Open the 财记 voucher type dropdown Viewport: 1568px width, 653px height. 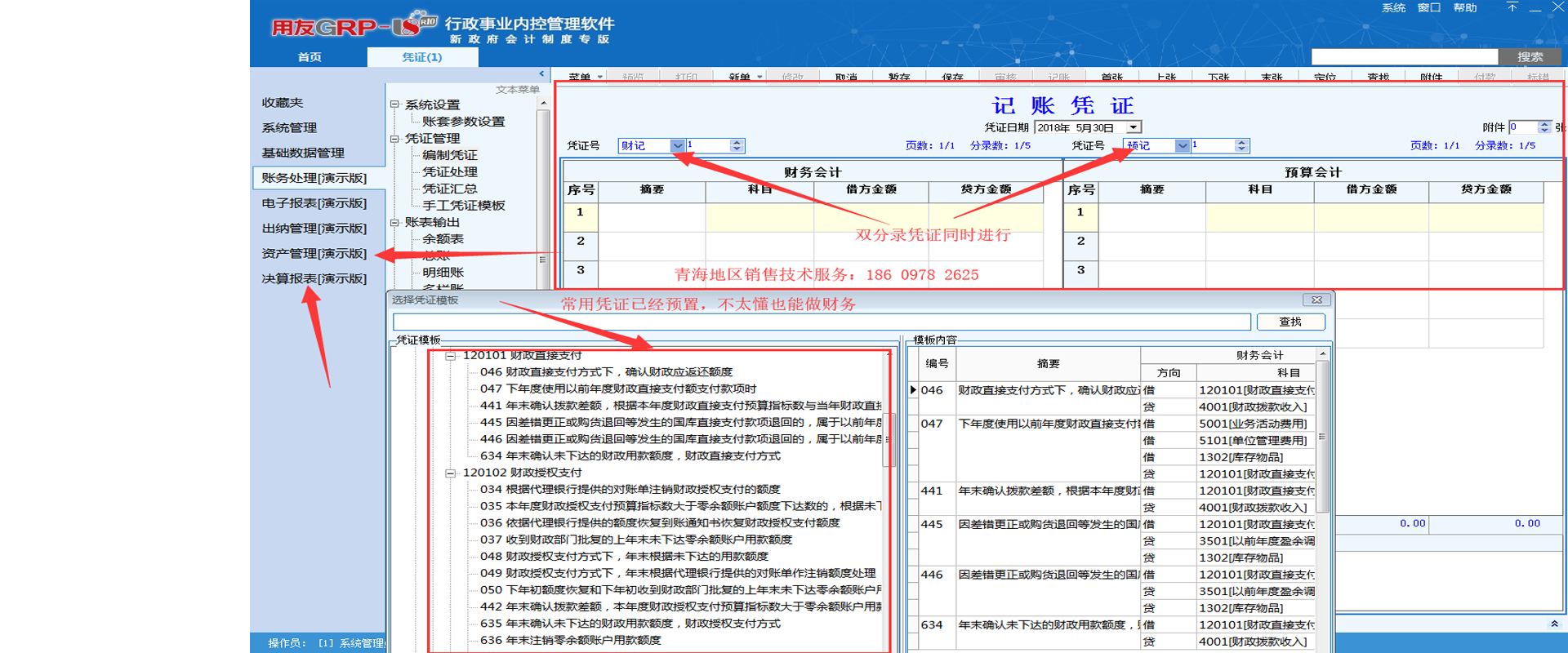click(677, 146)
